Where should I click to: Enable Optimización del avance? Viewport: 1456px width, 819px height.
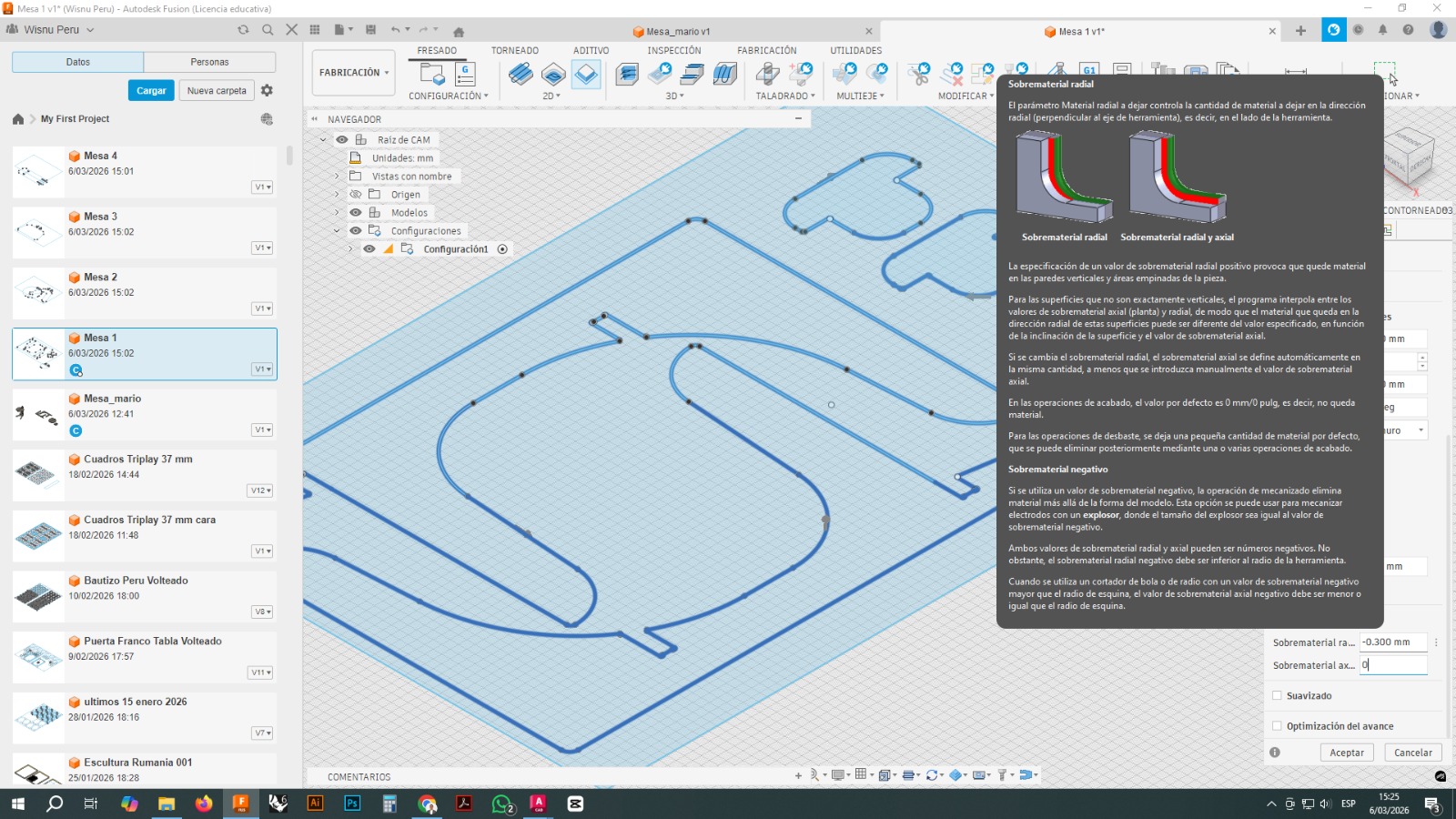(x=1278, y=725)
